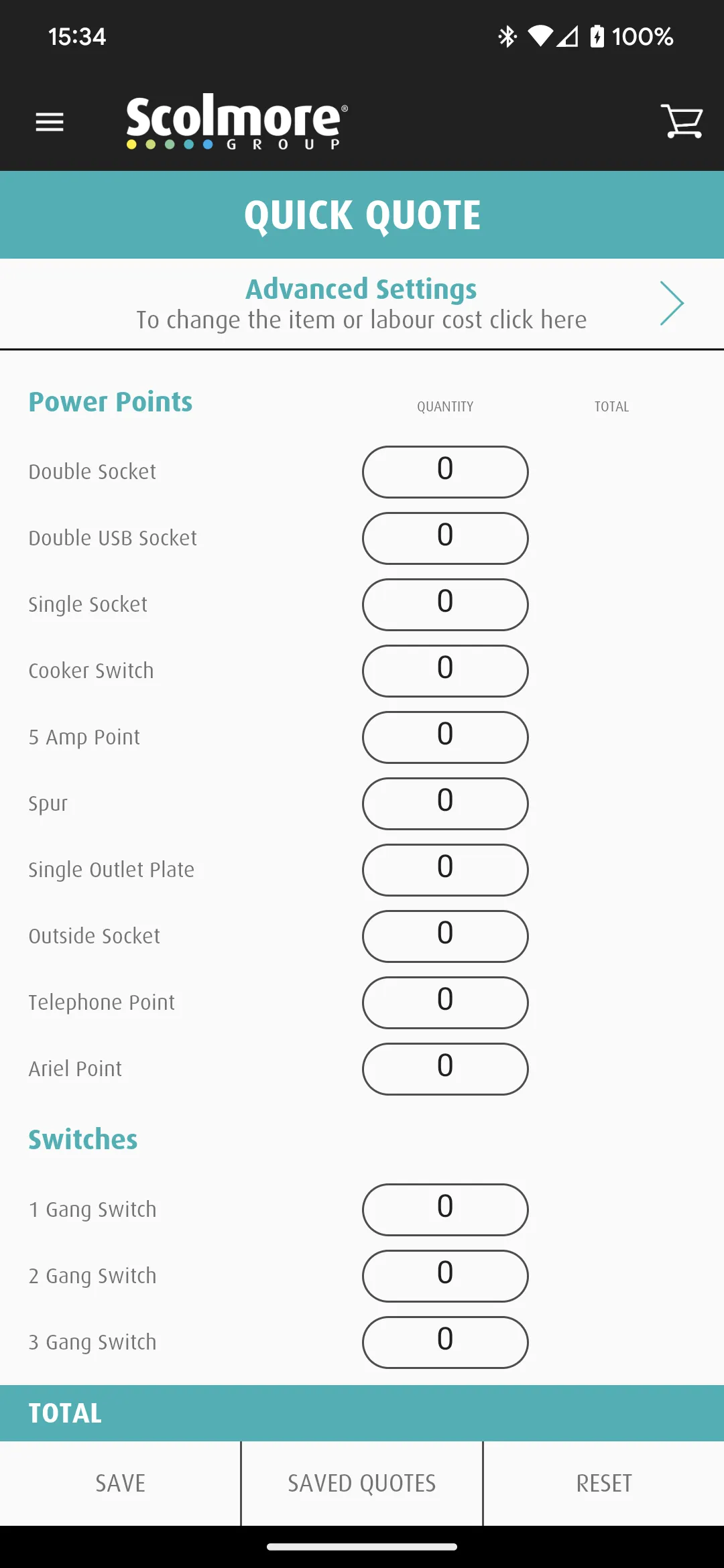This screenshot has height=1568, width=724.
Task: Select the Spur quantity field
Action: click(445, 803)
